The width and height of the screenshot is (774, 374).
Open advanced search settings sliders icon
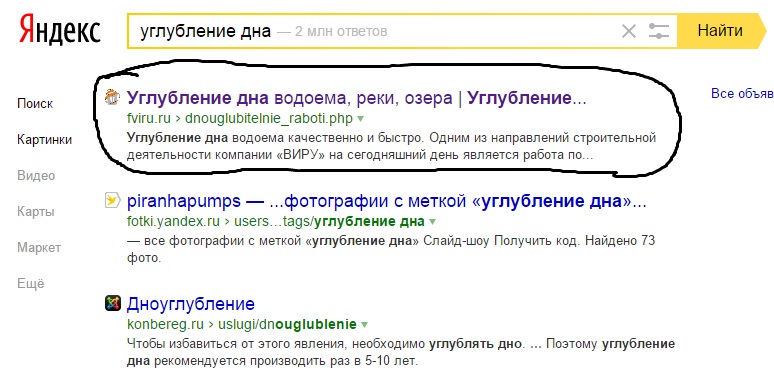tap(658, 32)
